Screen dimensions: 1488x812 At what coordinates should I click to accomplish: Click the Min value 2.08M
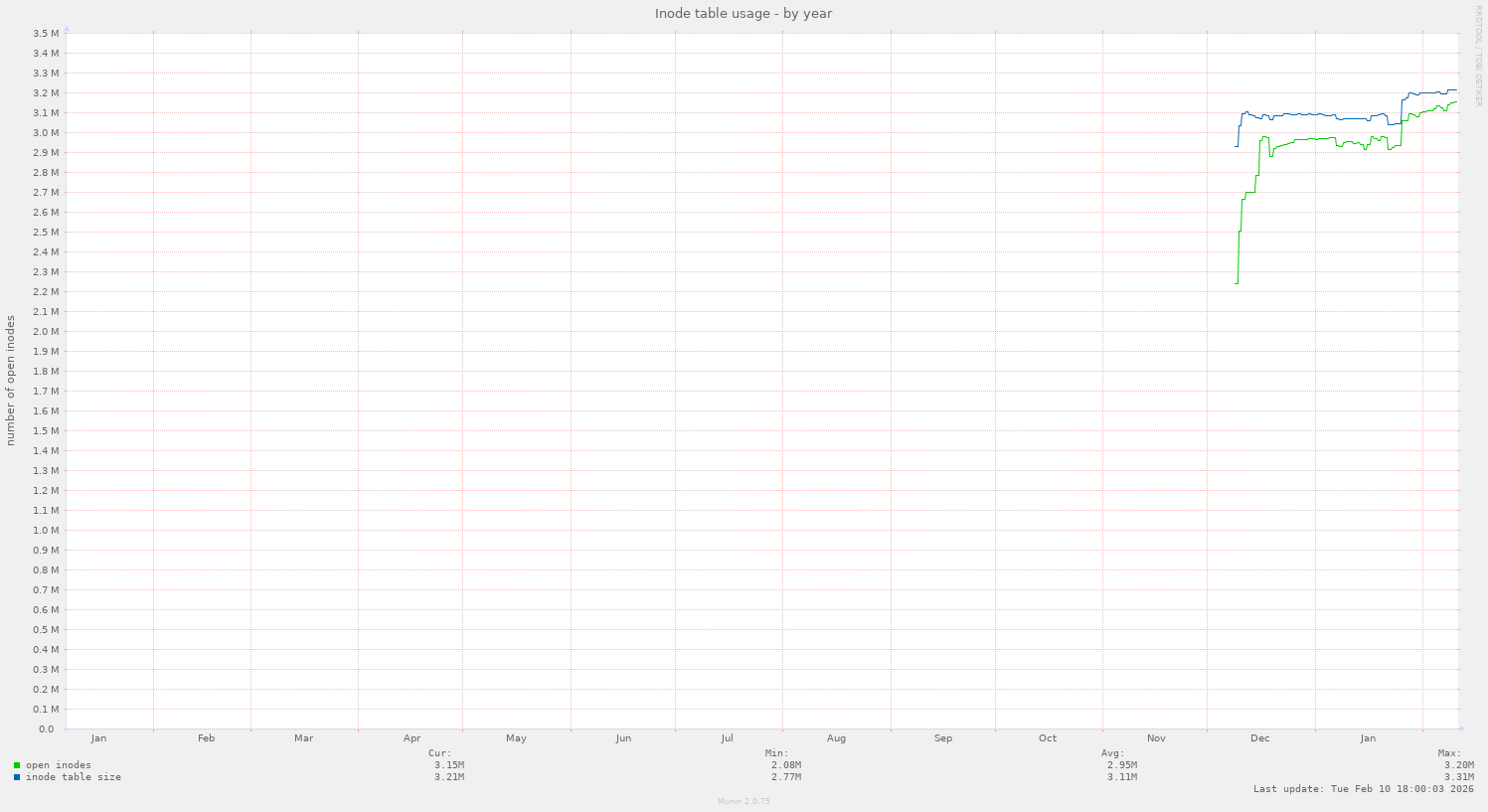click(784, 764)
